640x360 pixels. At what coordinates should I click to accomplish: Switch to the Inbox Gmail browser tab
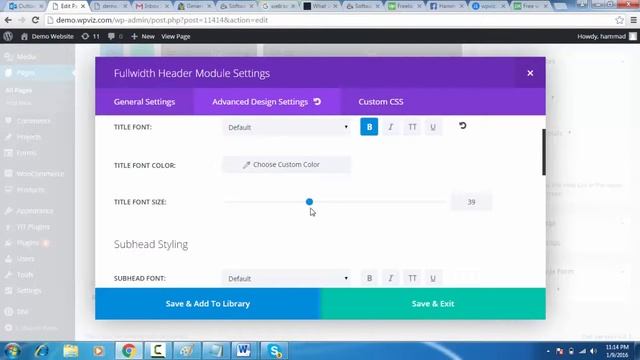coord(153,6)
